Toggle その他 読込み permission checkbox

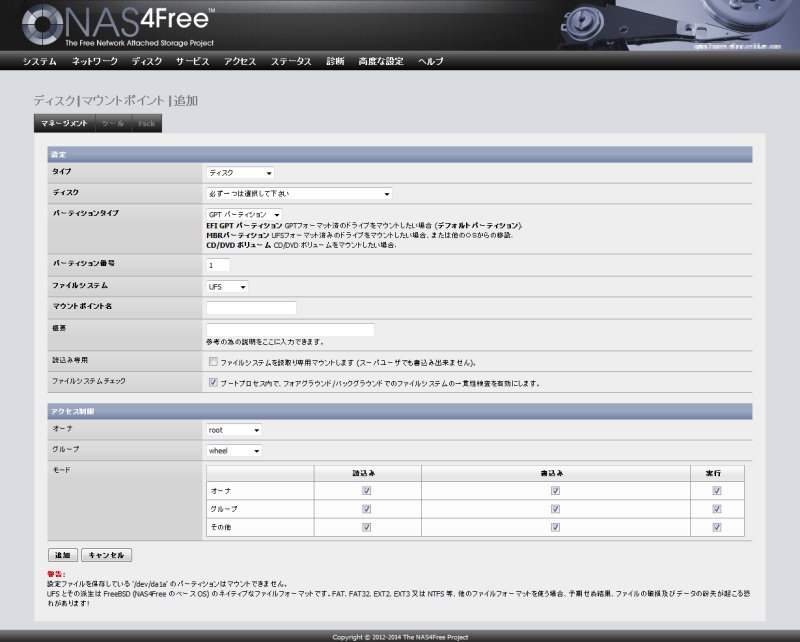tap(366, 527)
